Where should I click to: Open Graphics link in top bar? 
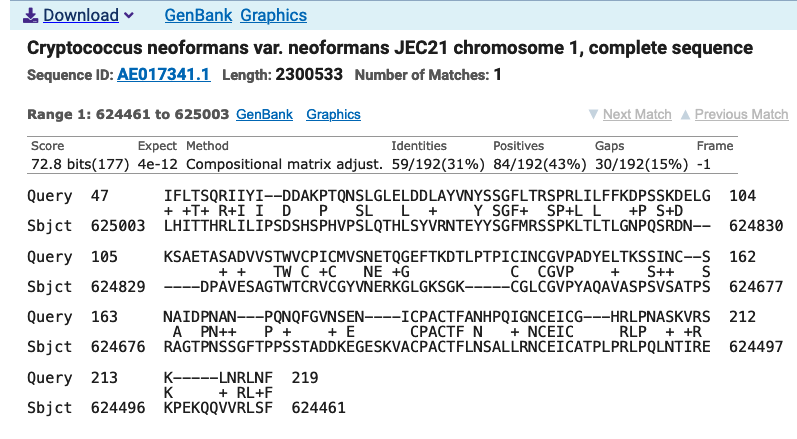click(x=273, y=15)
